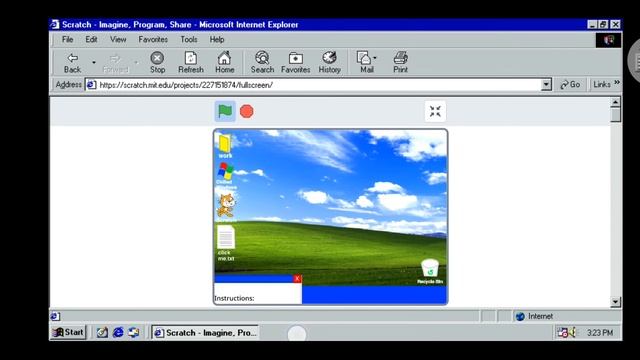Click the Start button

68,332
